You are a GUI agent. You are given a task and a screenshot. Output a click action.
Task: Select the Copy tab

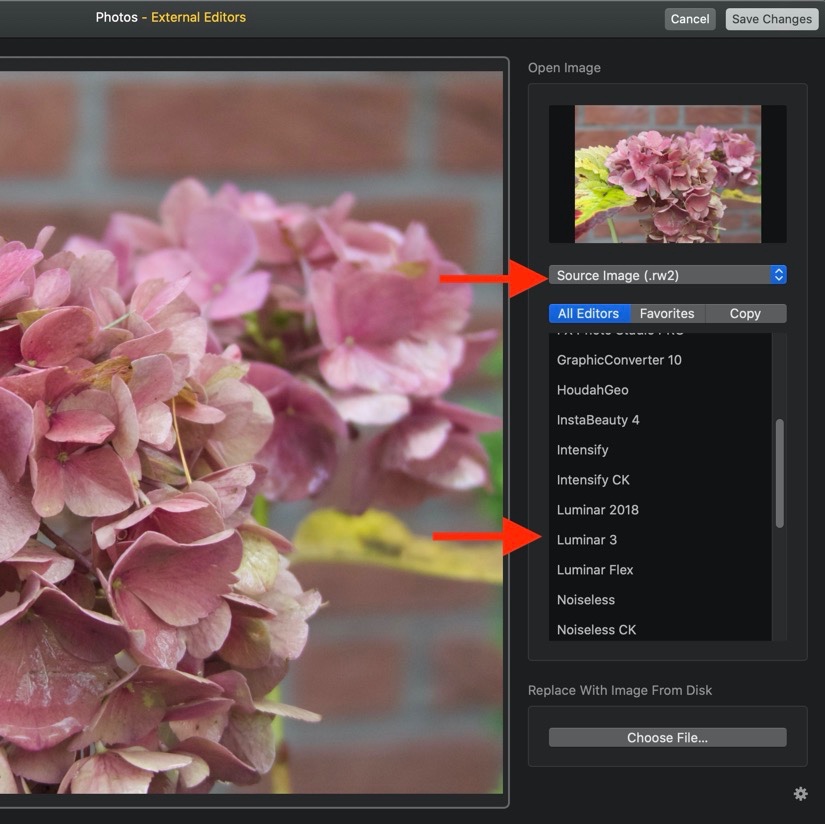click(x=745, y=314)
